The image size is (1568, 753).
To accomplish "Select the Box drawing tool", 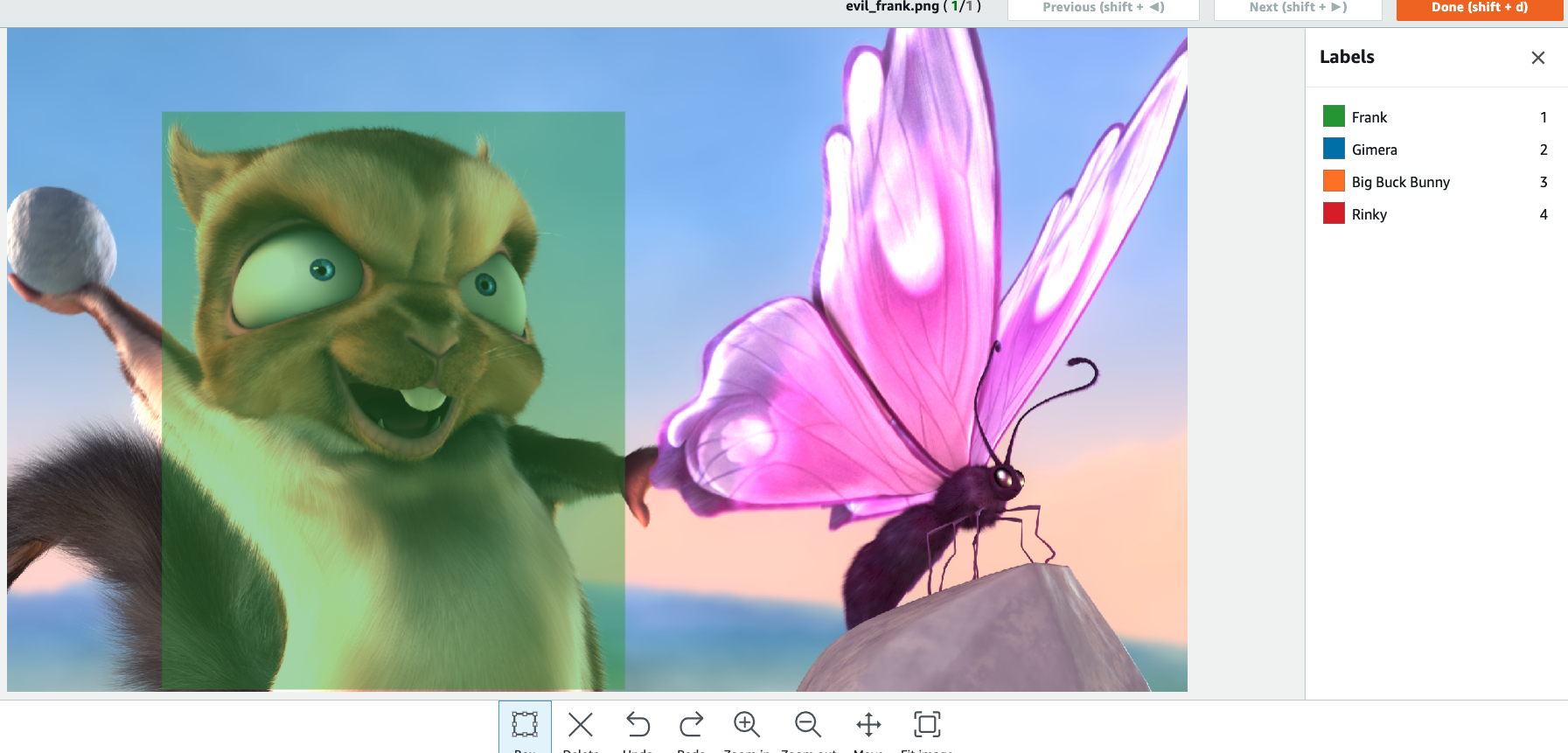I will coord(525,725).
